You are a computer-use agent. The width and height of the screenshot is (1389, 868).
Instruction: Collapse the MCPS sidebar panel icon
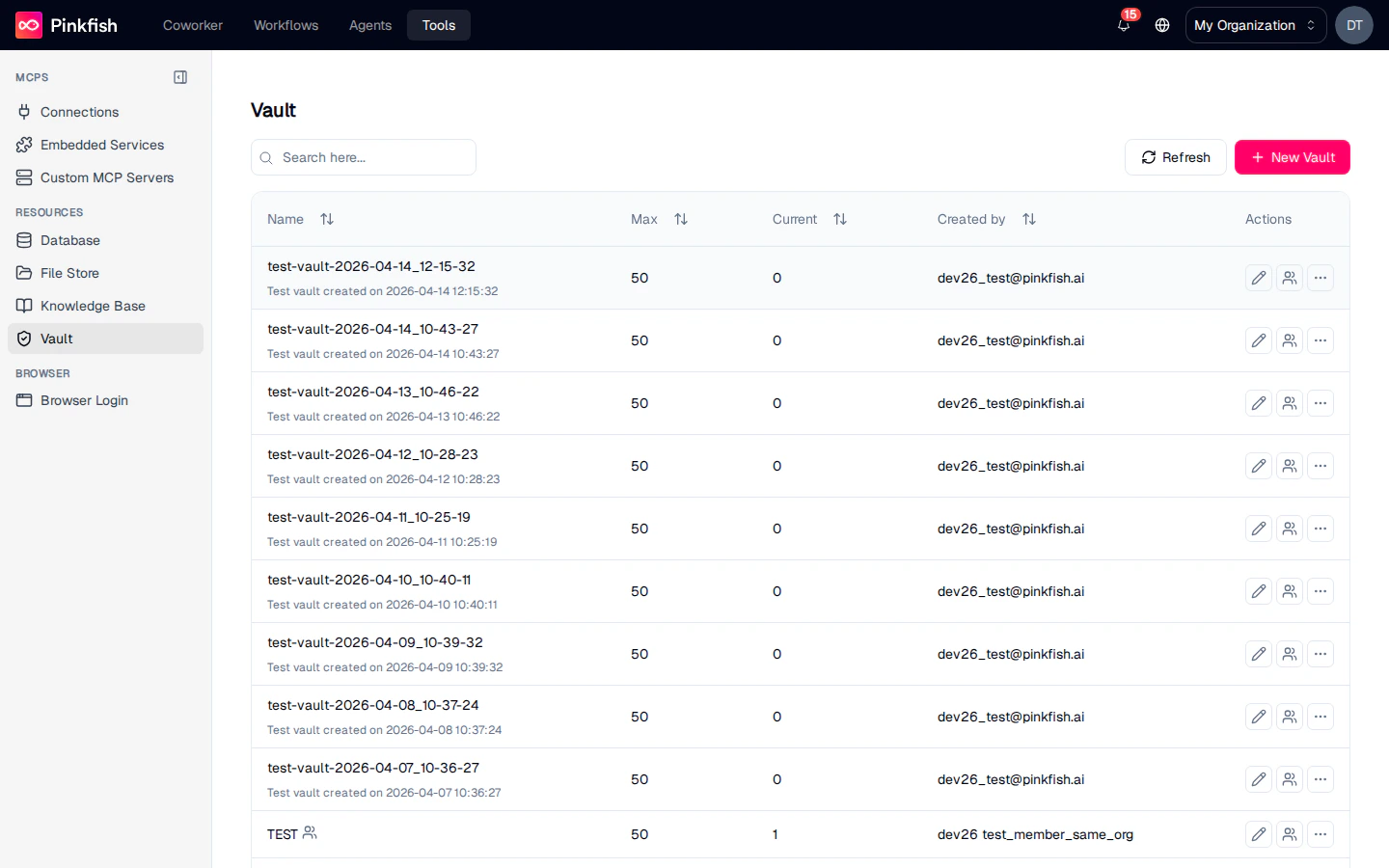tap(180, 77)
